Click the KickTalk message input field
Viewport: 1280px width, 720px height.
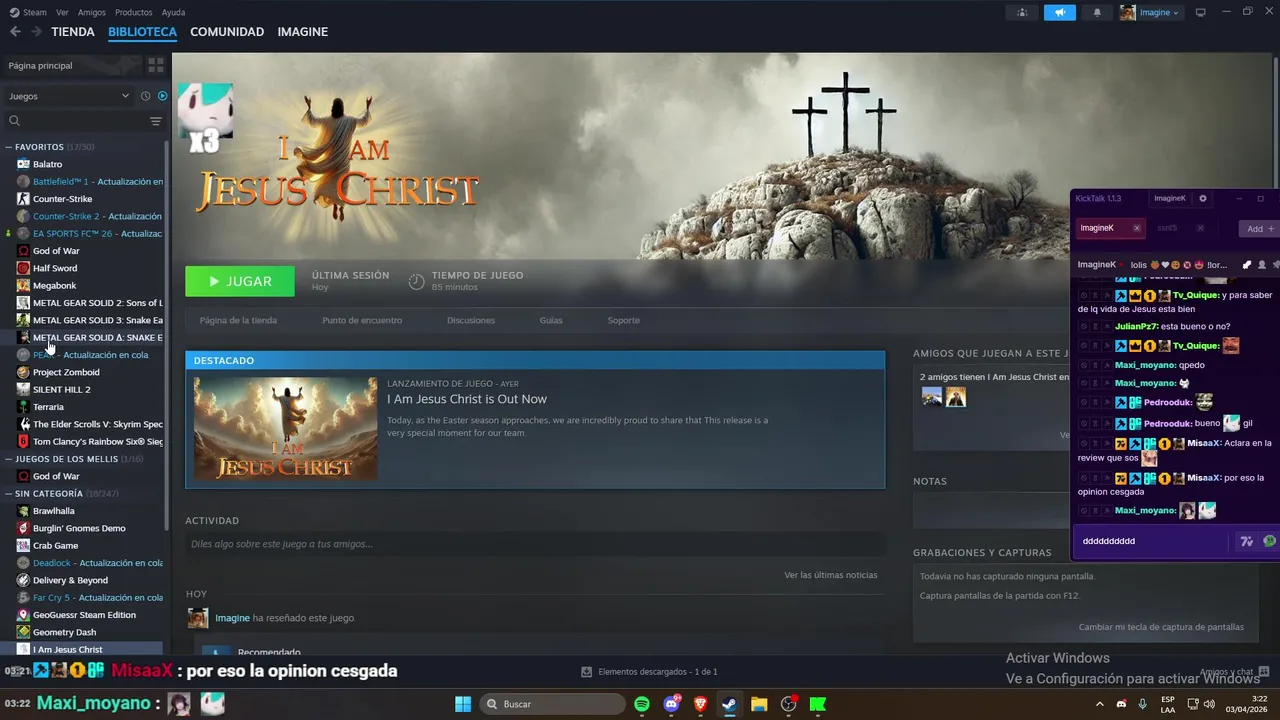pyautogui.click(x=1152, y=541)
